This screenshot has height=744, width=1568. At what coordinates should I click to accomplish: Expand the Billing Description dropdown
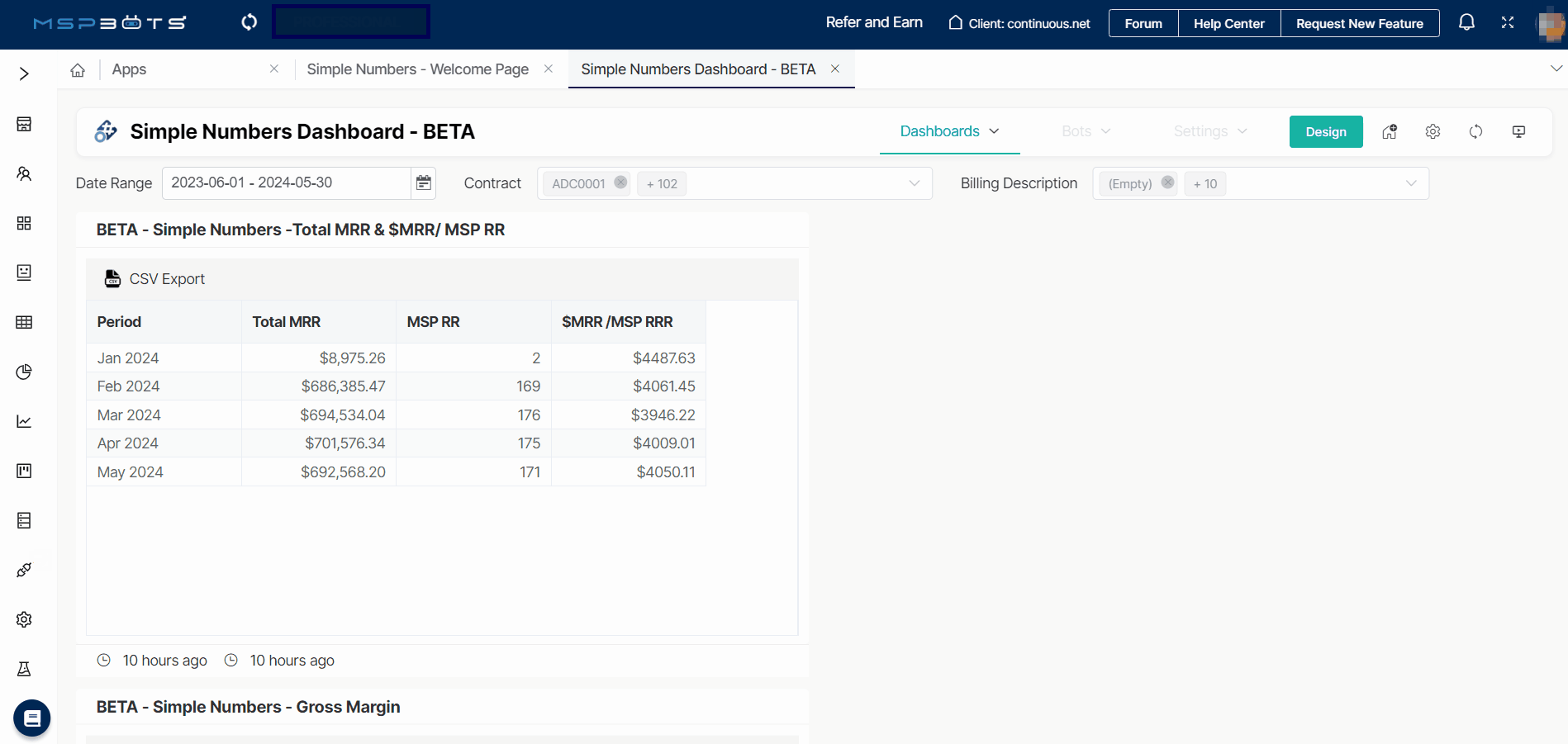point(1410,183)
